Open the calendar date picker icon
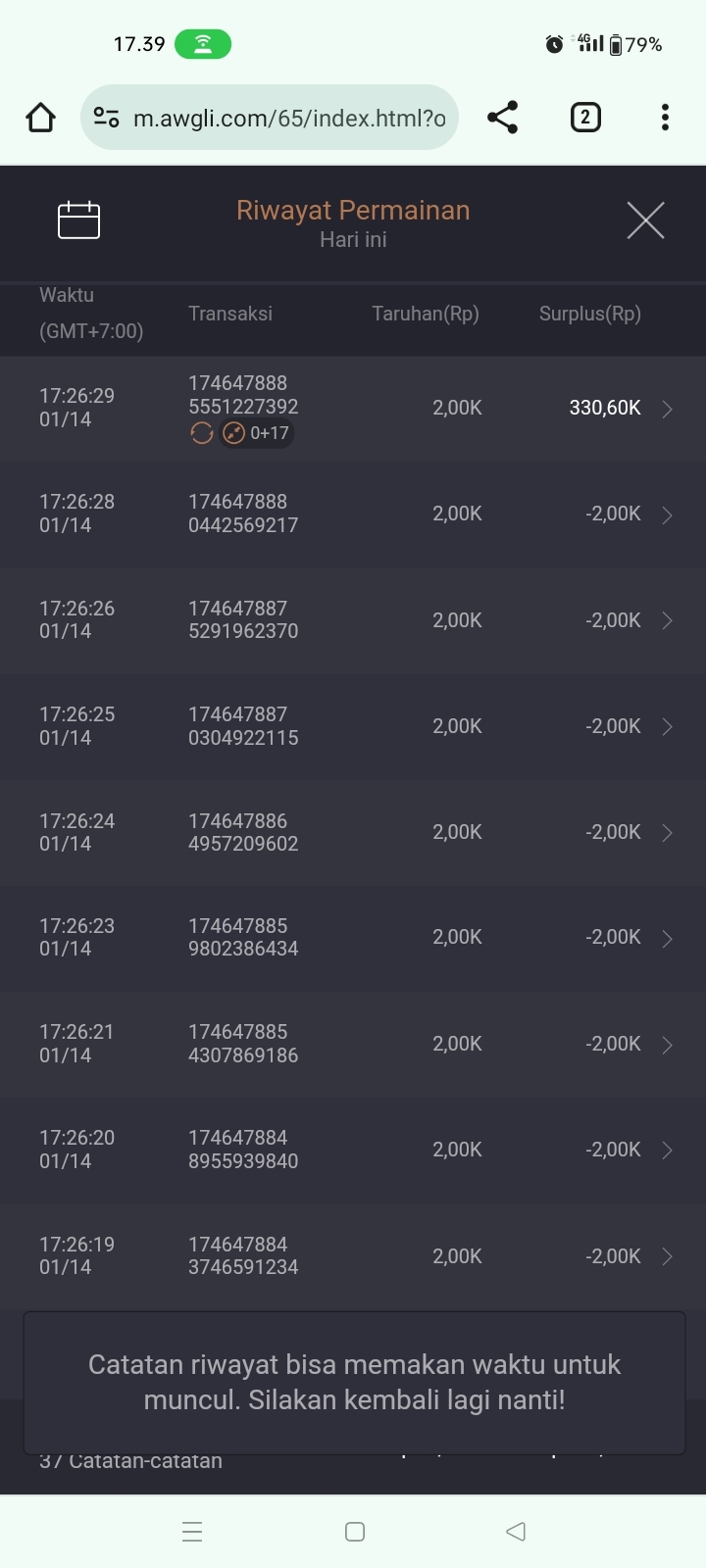The width and height of the screenshot is (706, 1568). click(78, 220)
